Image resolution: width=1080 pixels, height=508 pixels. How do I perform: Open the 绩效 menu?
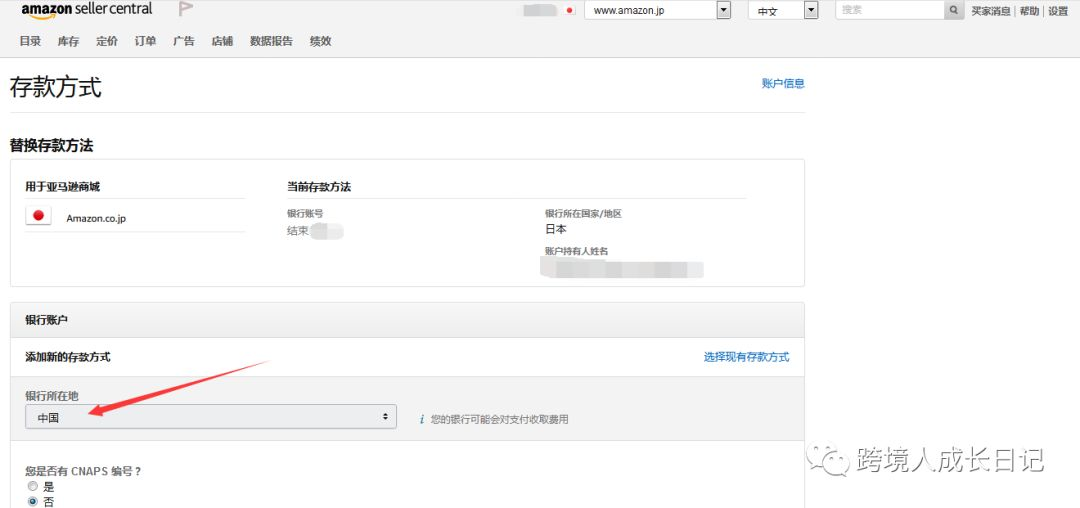(321, 41)
